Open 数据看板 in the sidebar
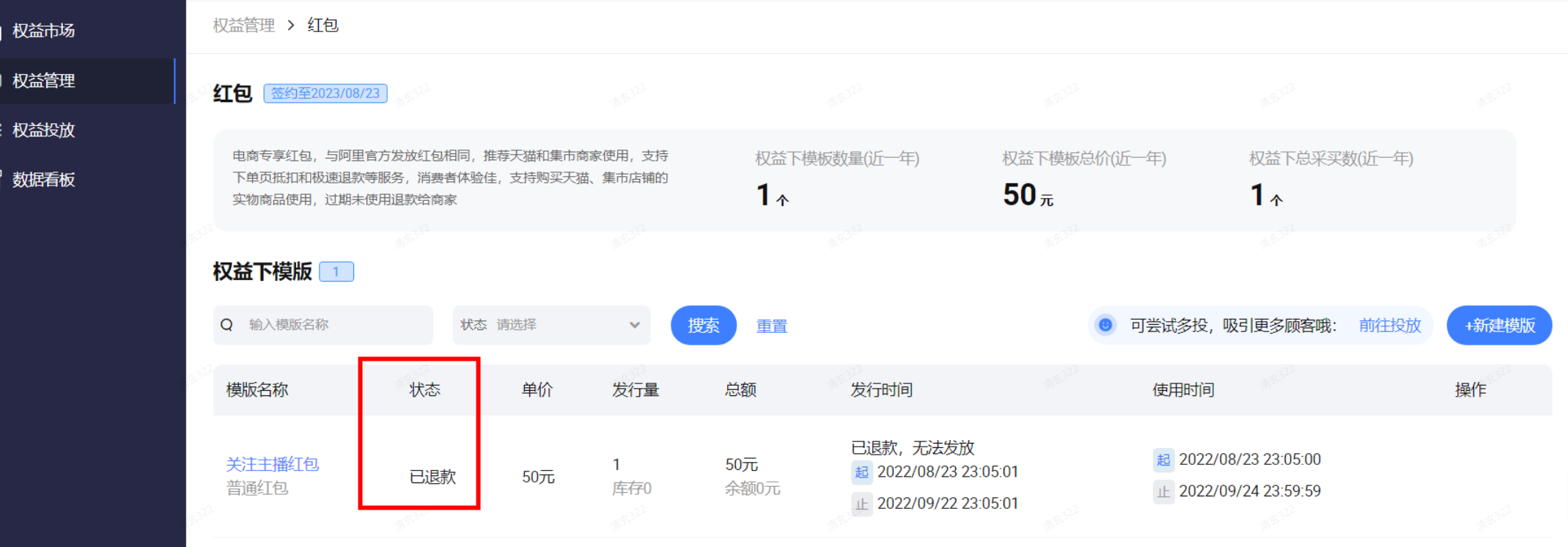This screenshot has height=547, width=1568. 44,180
